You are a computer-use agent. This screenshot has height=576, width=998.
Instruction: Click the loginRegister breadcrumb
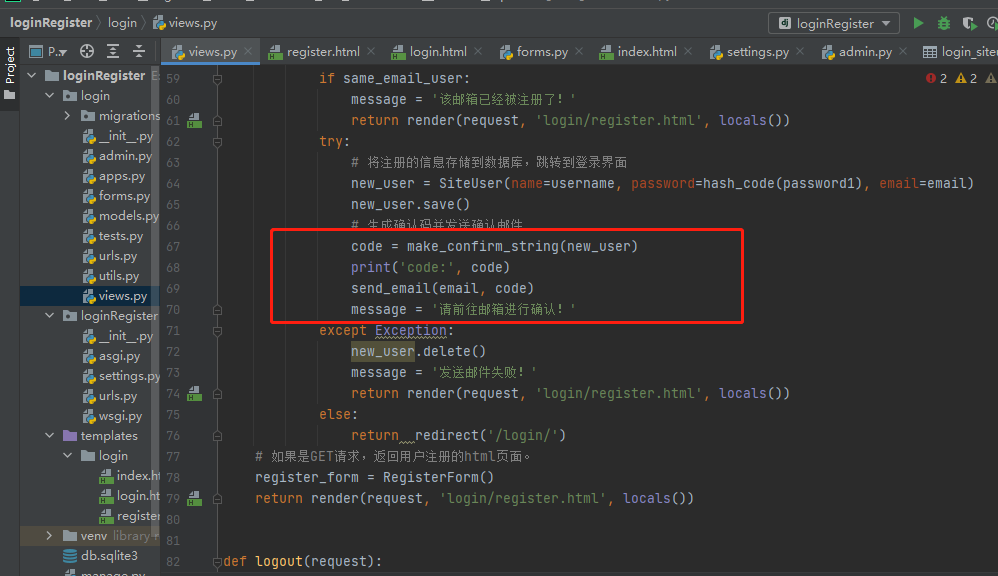coord(51,23)
